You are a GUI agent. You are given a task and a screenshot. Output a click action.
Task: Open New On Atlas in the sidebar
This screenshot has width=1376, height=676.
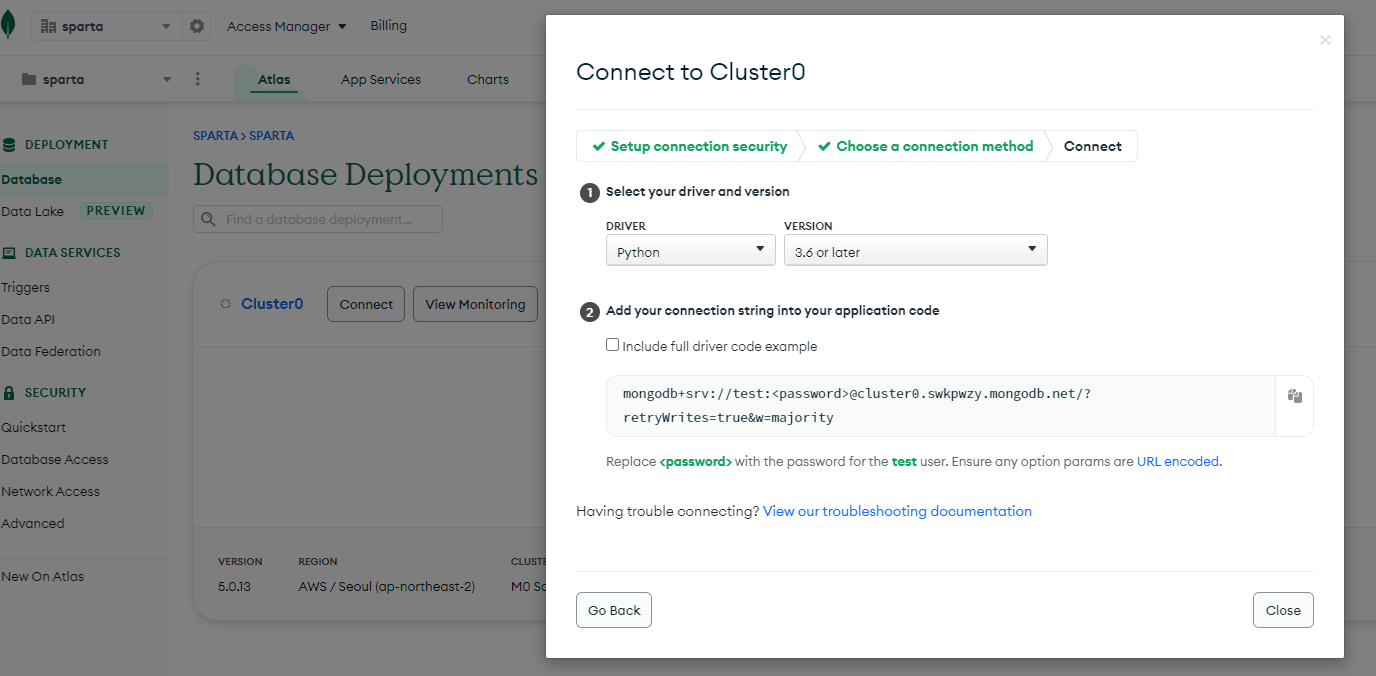(42, 577)
